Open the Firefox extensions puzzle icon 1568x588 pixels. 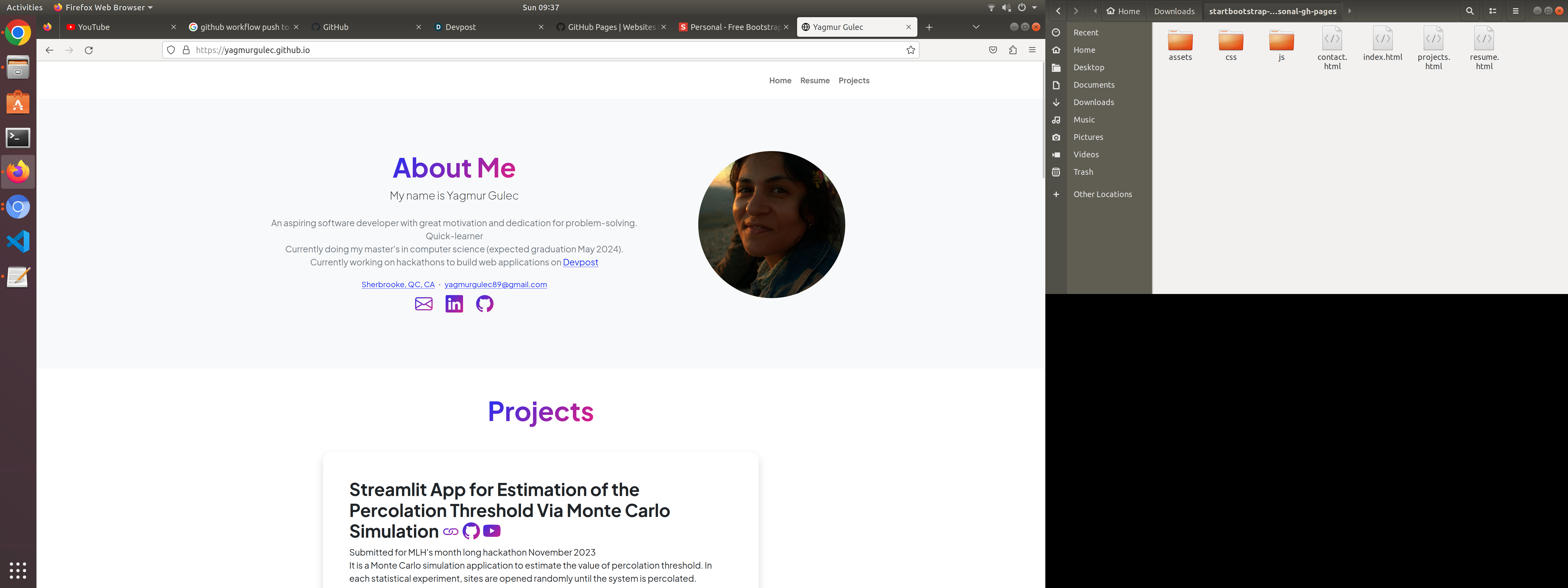pos(1013,50)
